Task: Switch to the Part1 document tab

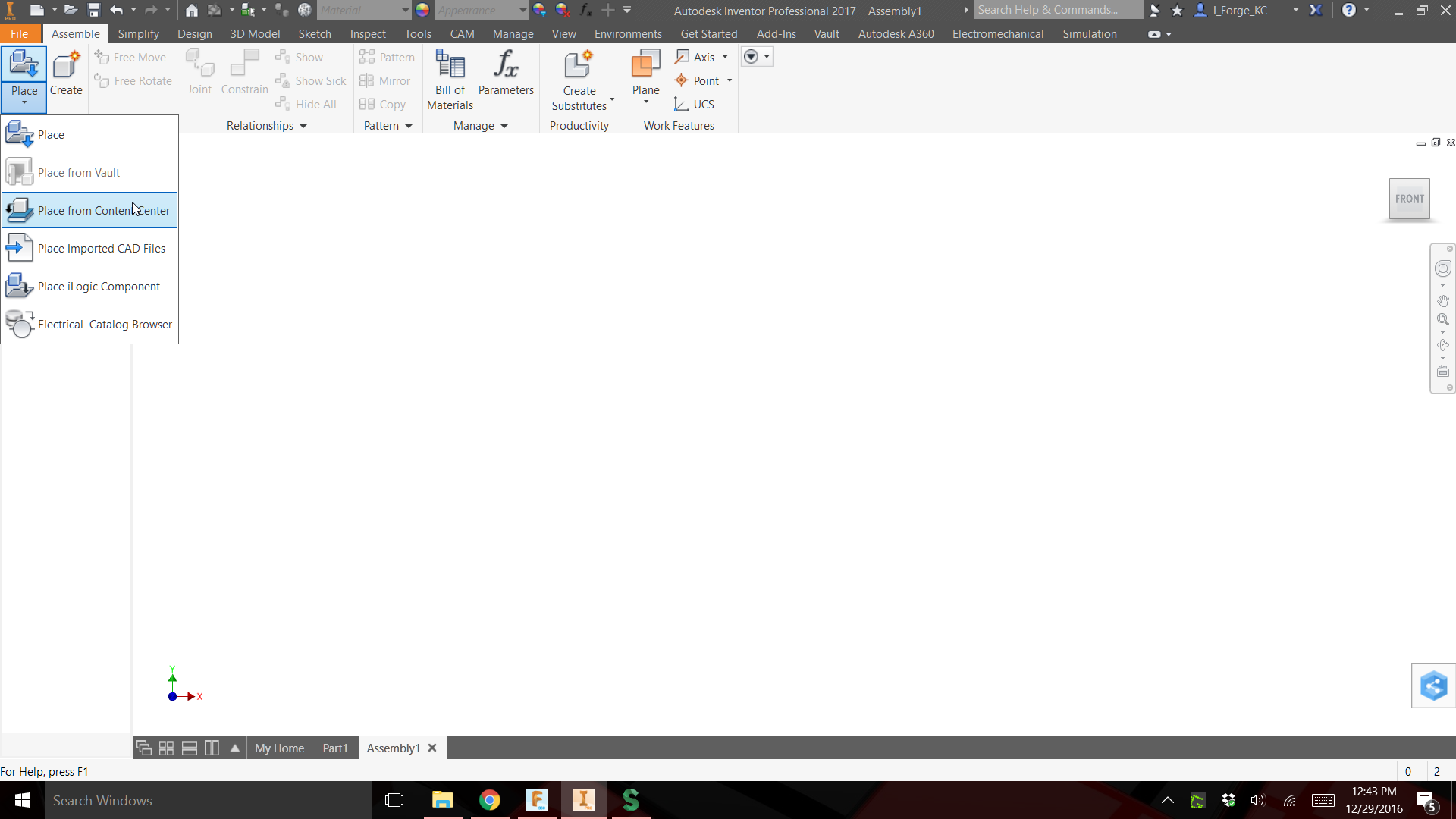Action: (x=334, y=748)
